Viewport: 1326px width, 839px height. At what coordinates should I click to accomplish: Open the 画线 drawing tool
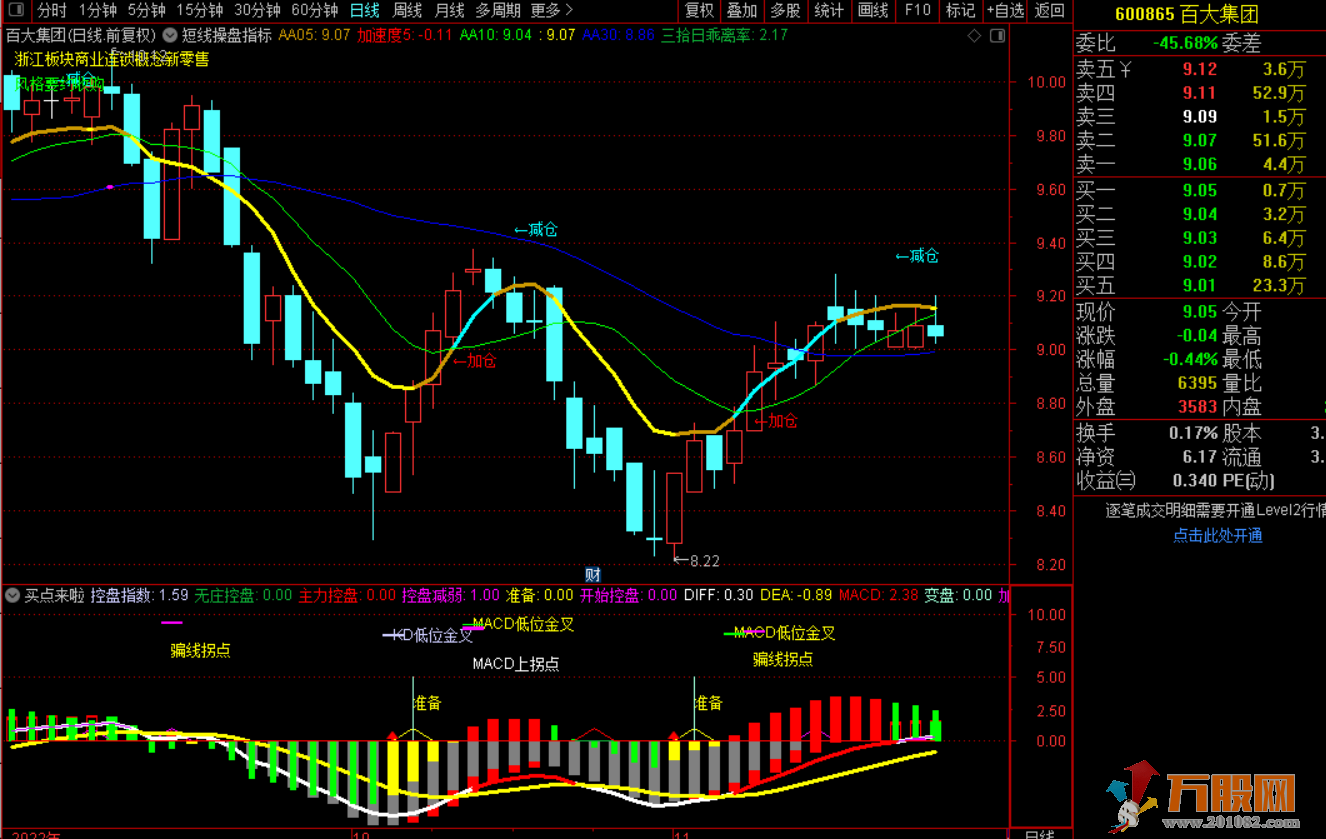pos(873,10)
